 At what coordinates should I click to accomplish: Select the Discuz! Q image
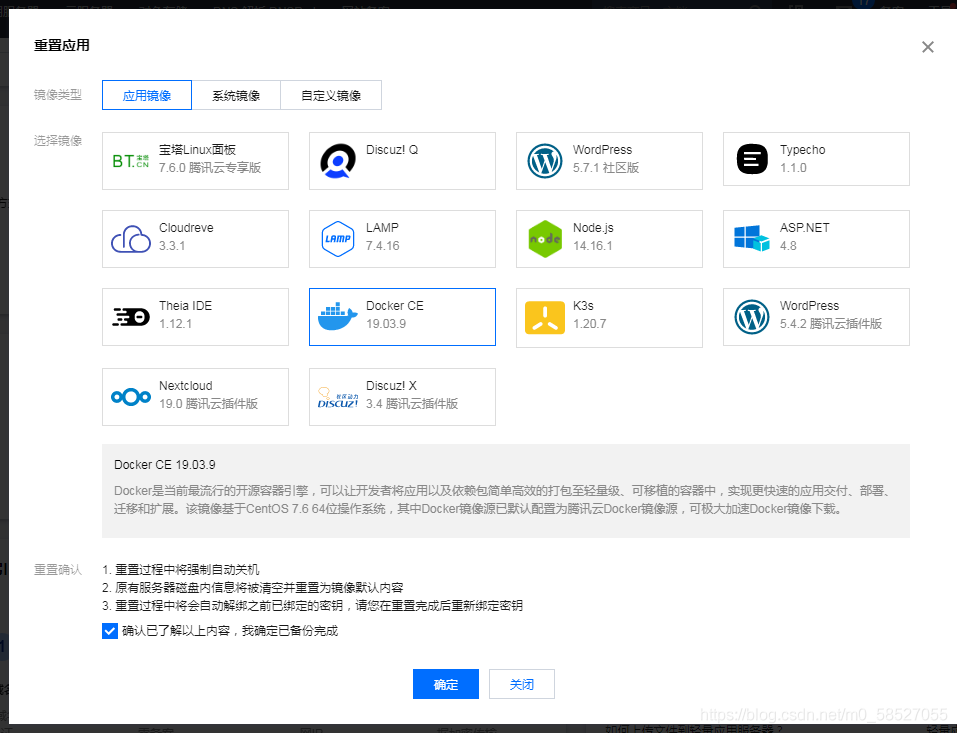click(402, 160)
